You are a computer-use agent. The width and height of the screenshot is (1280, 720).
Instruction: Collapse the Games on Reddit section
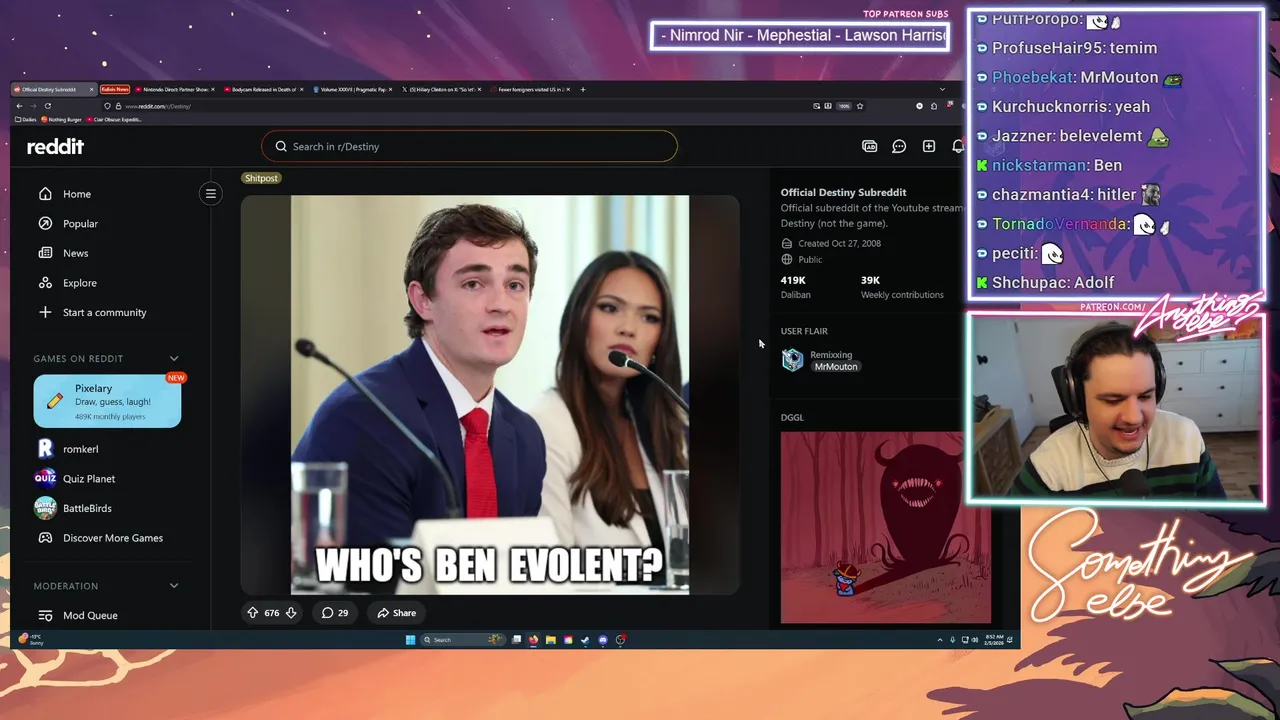click(174, 358)
